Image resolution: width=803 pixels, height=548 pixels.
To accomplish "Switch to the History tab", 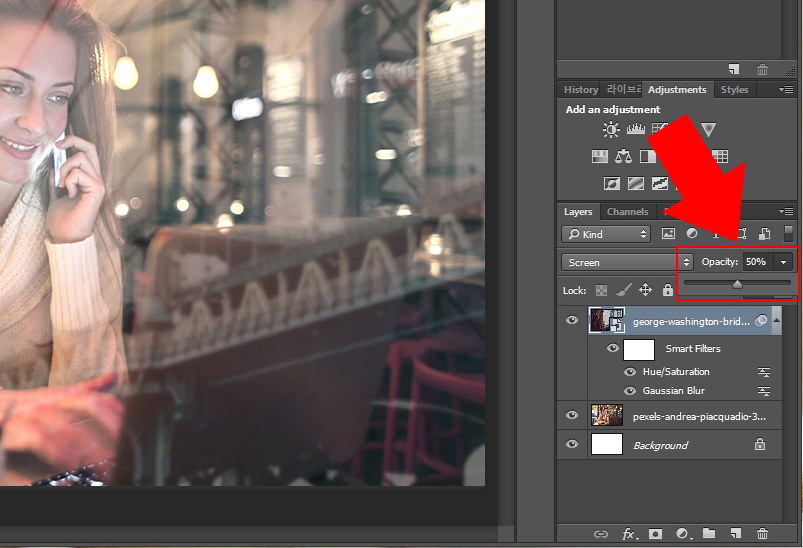I will pyautogui.click(x=581, y=90).
